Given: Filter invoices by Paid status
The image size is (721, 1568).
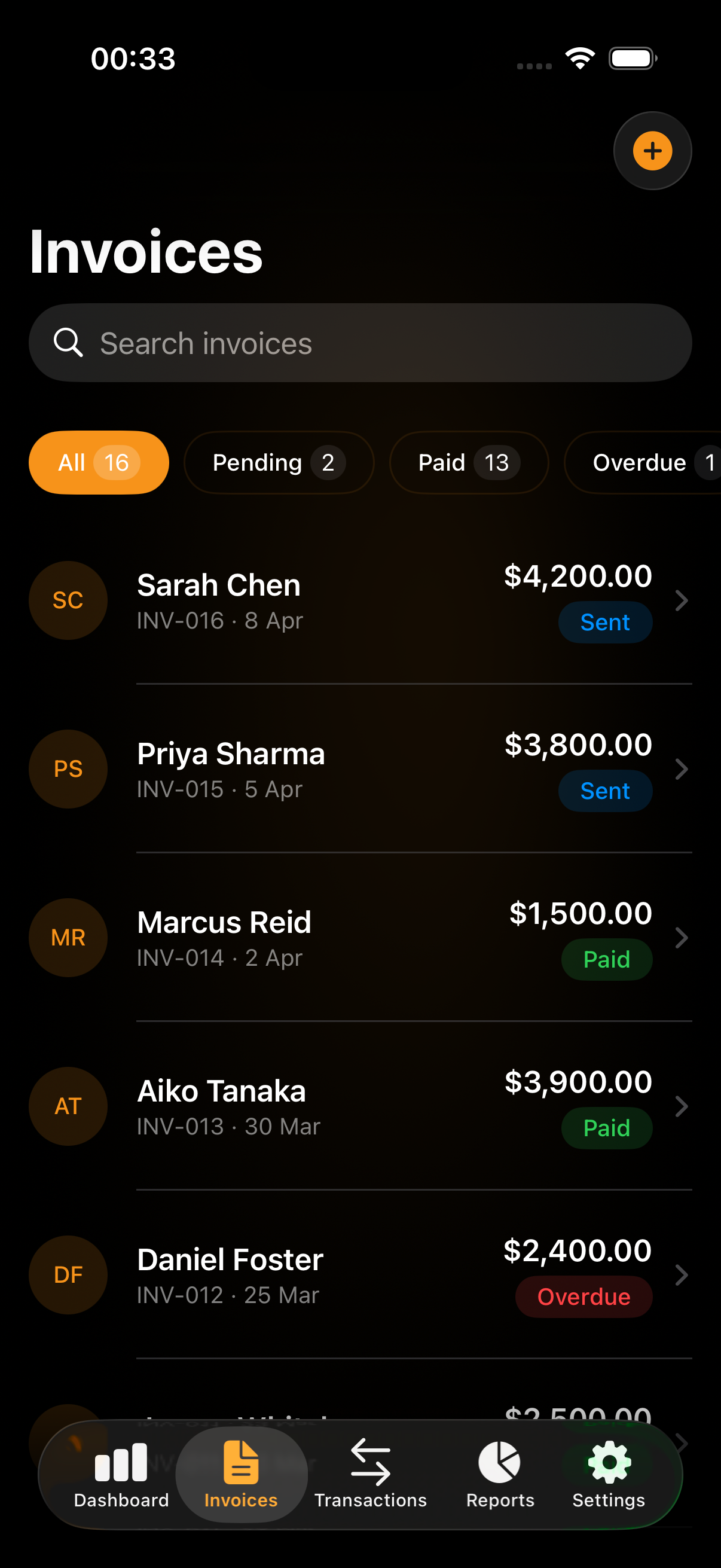Looking at the screenshot, I should coord(468,463).
